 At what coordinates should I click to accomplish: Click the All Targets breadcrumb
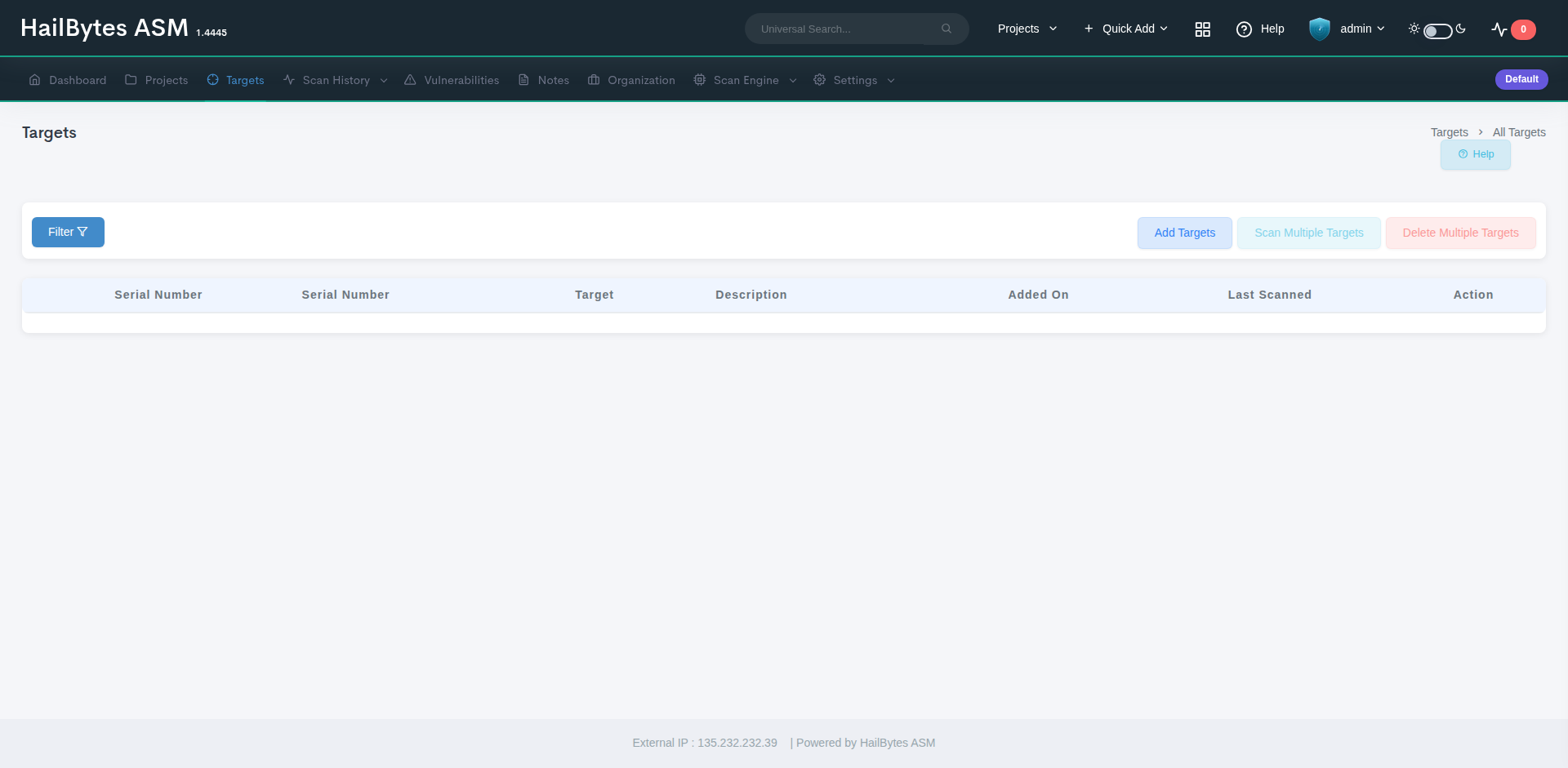click(x=1519, y=132)
